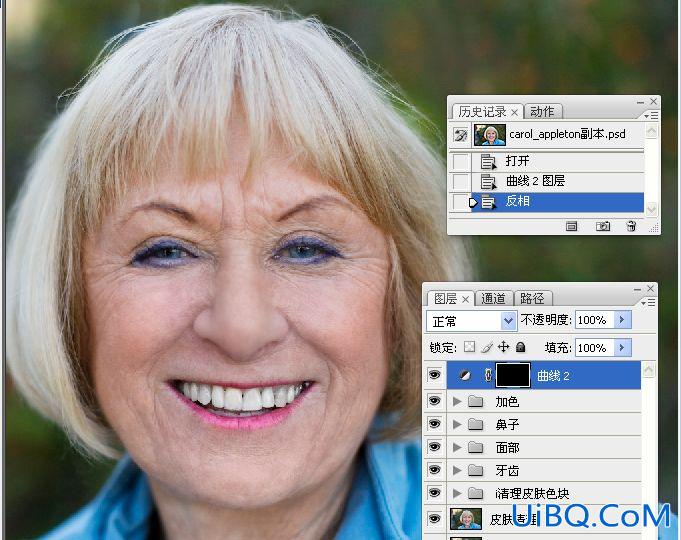Screen dimensions: 681x540
Task: Close the 图层 tab with its x
Action: 465,299
